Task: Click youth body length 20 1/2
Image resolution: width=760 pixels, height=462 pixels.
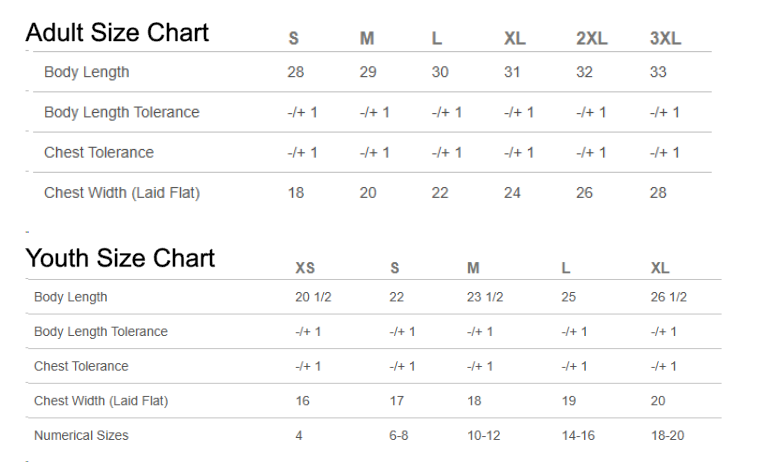Action: coord(313,297)
